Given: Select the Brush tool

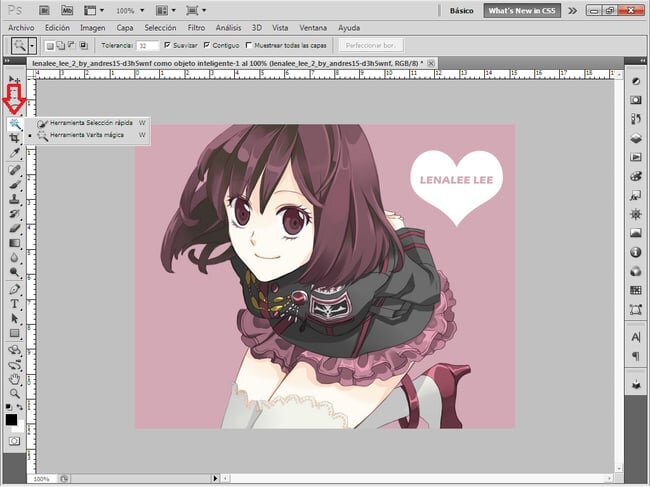Looking at the screenshot, I should [x=15, y=184].
